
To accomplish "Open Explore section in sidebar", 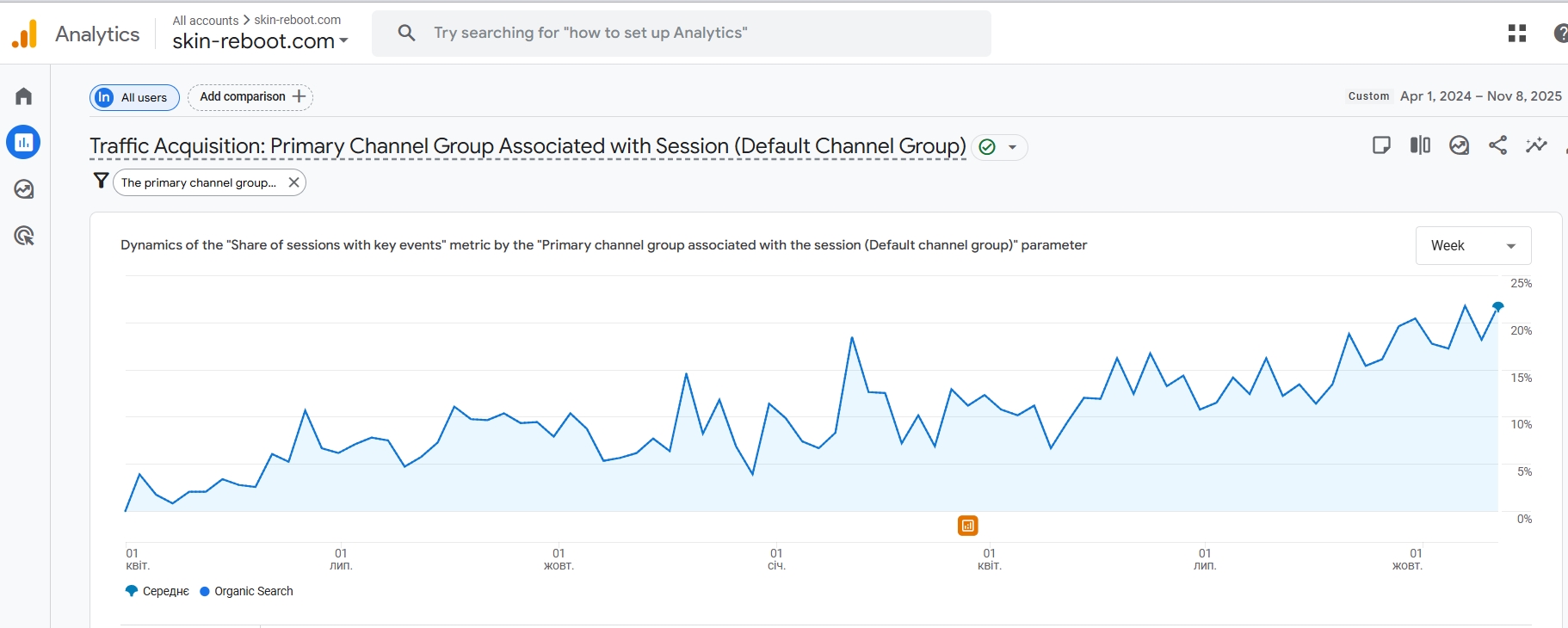I will click(x=24, y=189).
